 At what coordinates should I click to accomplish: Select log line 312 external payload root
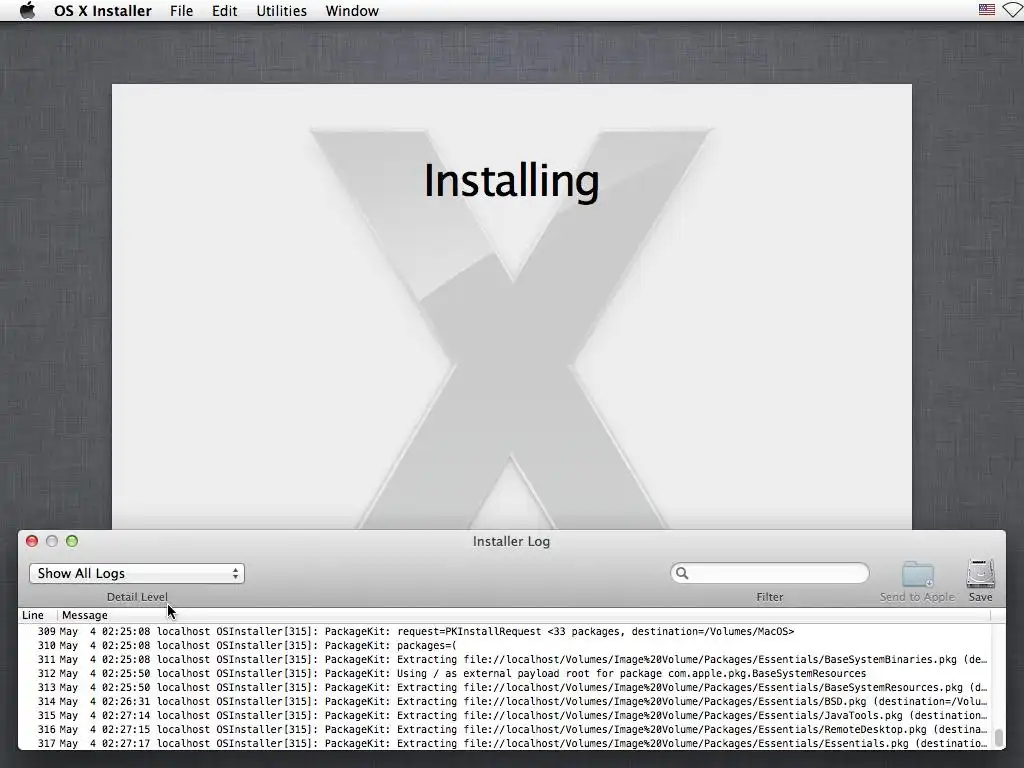point(504,673)
